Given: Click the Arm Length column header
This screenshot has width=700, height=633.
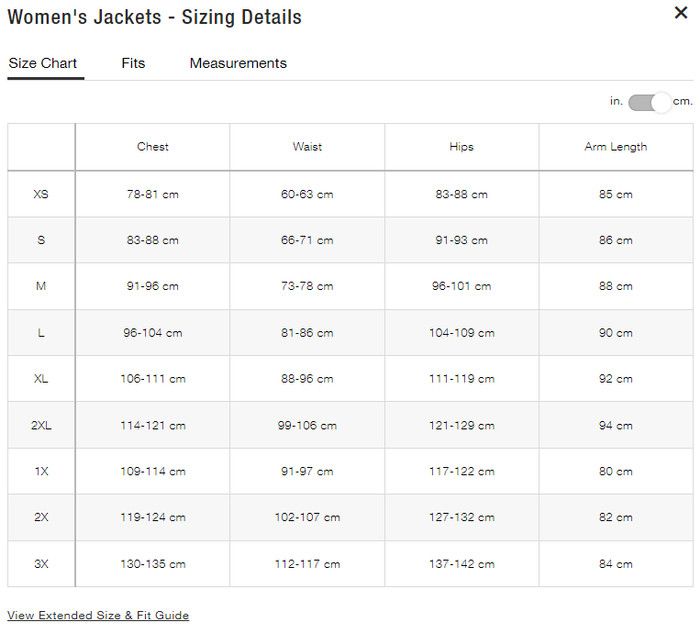Looking at the screenshot, I should (615, 147).
